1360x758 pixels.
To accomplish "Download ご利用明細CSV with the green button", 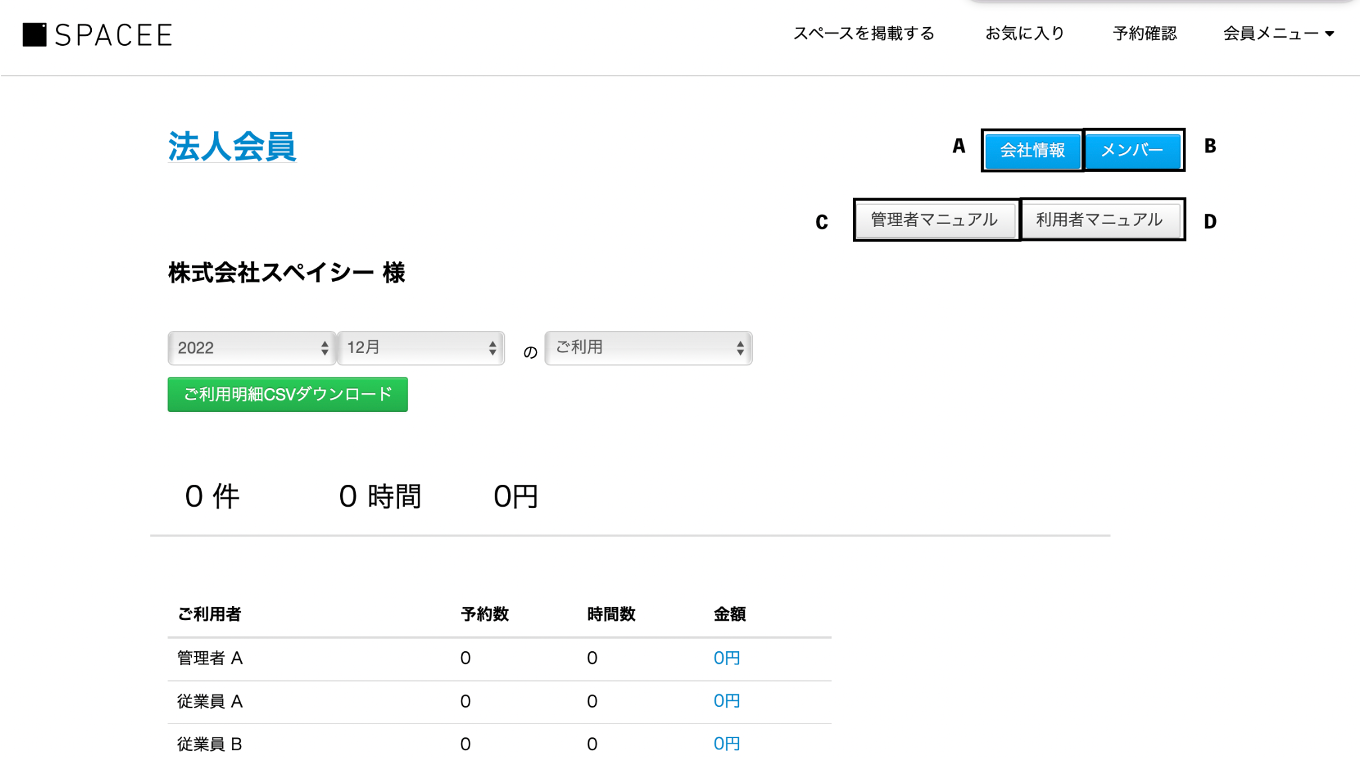I will (x=288, y=395).
